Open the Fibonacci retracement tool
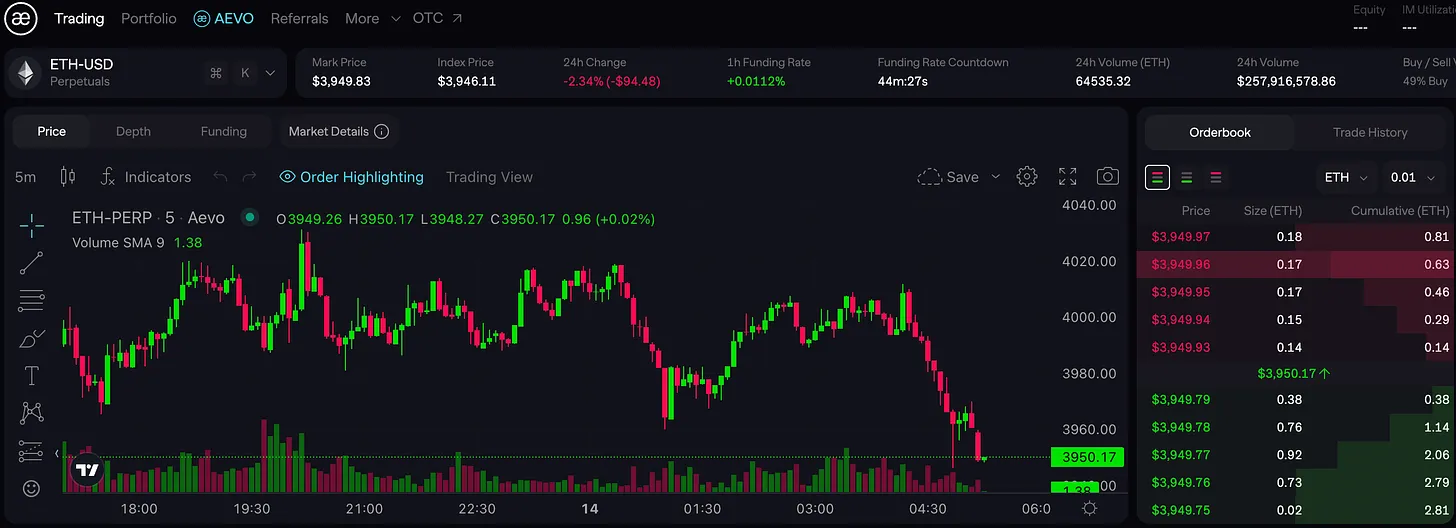Viewport: 1456px width, 528px height. pyautogui.click(x=31, y=300)
